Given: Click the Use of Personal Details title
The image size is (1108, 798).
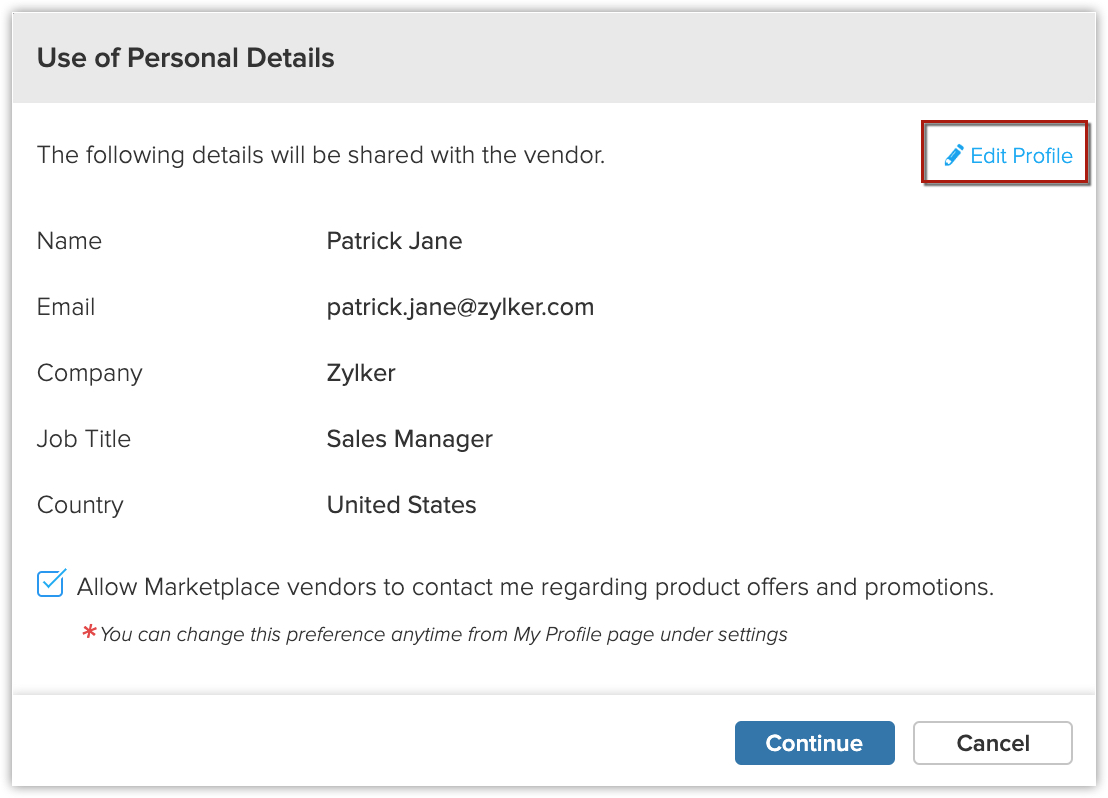Looking at the screenshot, I should [185, 58].
